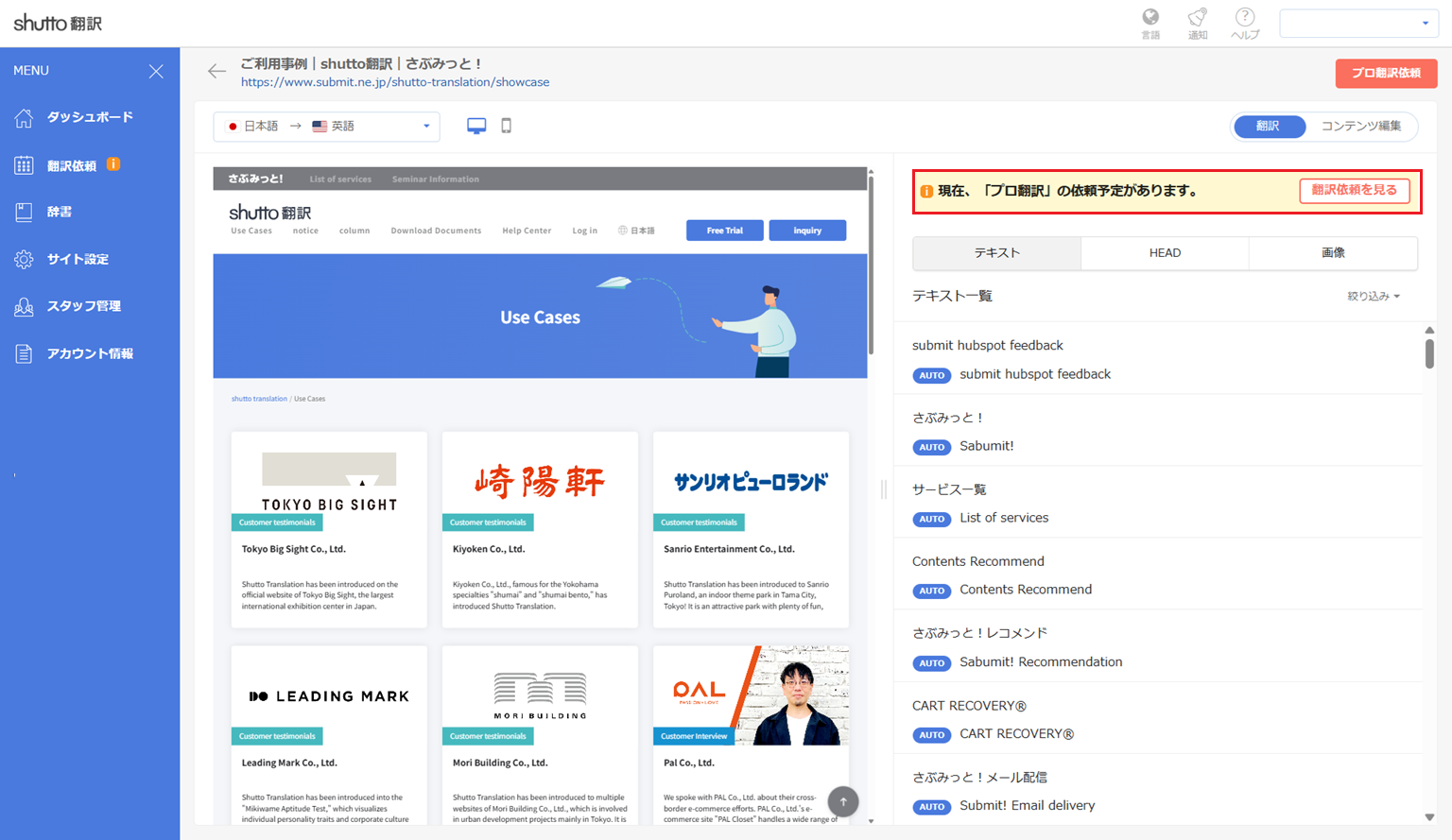This screenshot has height=840, width=1452.
Task: Open the notifications icon
Action: [x=1198, y=17]
